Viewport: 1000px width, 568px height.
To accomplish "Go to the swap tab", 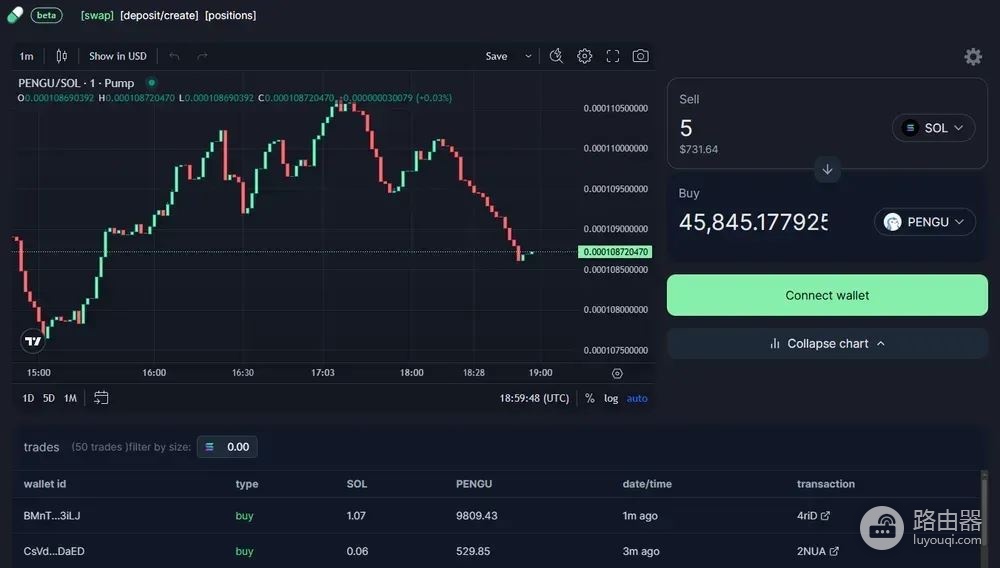I will [x=97, y=15].
